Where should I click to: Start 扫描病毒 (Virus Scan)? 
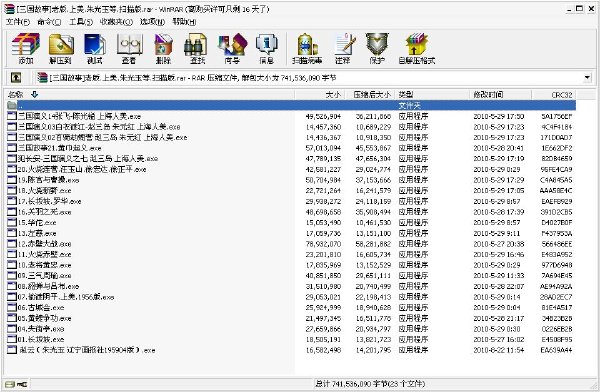(x=307, y=49)
